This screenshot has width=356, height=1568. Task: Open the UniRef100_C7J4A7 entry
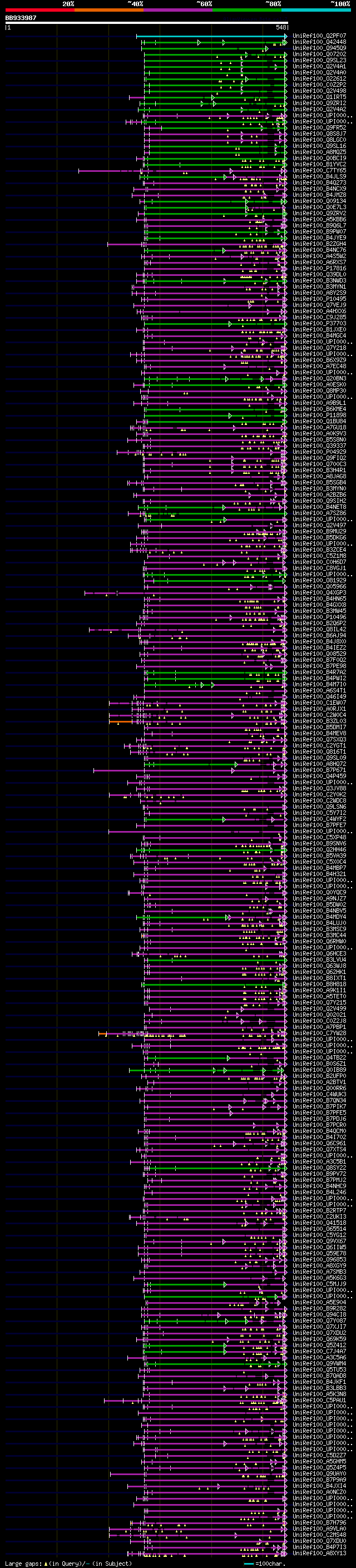pyautogui.click(x=319, y=1351)
